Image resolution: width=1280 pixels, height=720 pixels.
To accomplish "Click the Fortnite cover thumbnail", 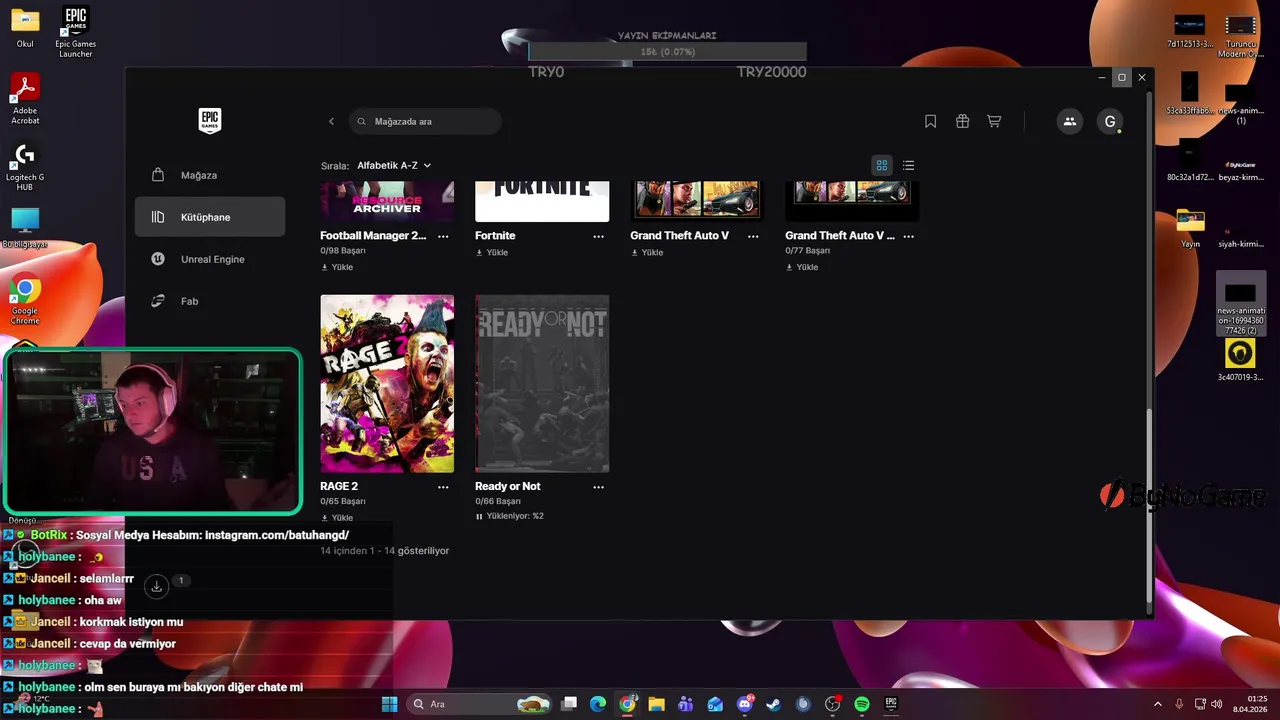I will [542, 201].
